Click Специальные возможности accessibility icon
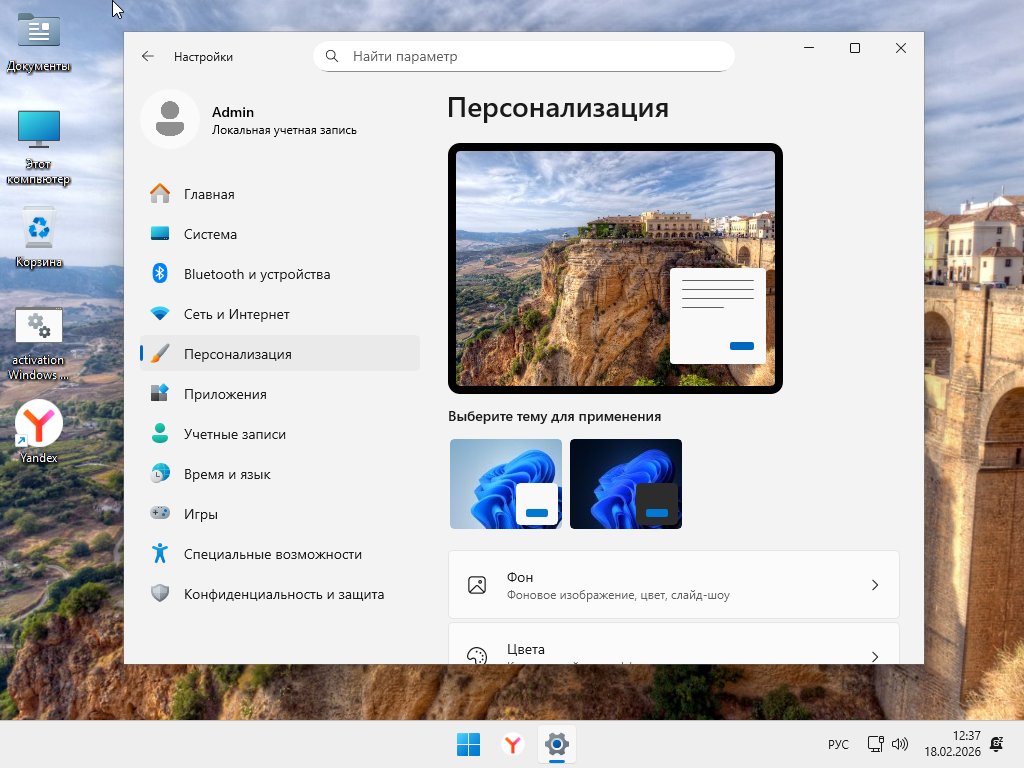This screenshot has width=1024, height=768. point(160,554)
